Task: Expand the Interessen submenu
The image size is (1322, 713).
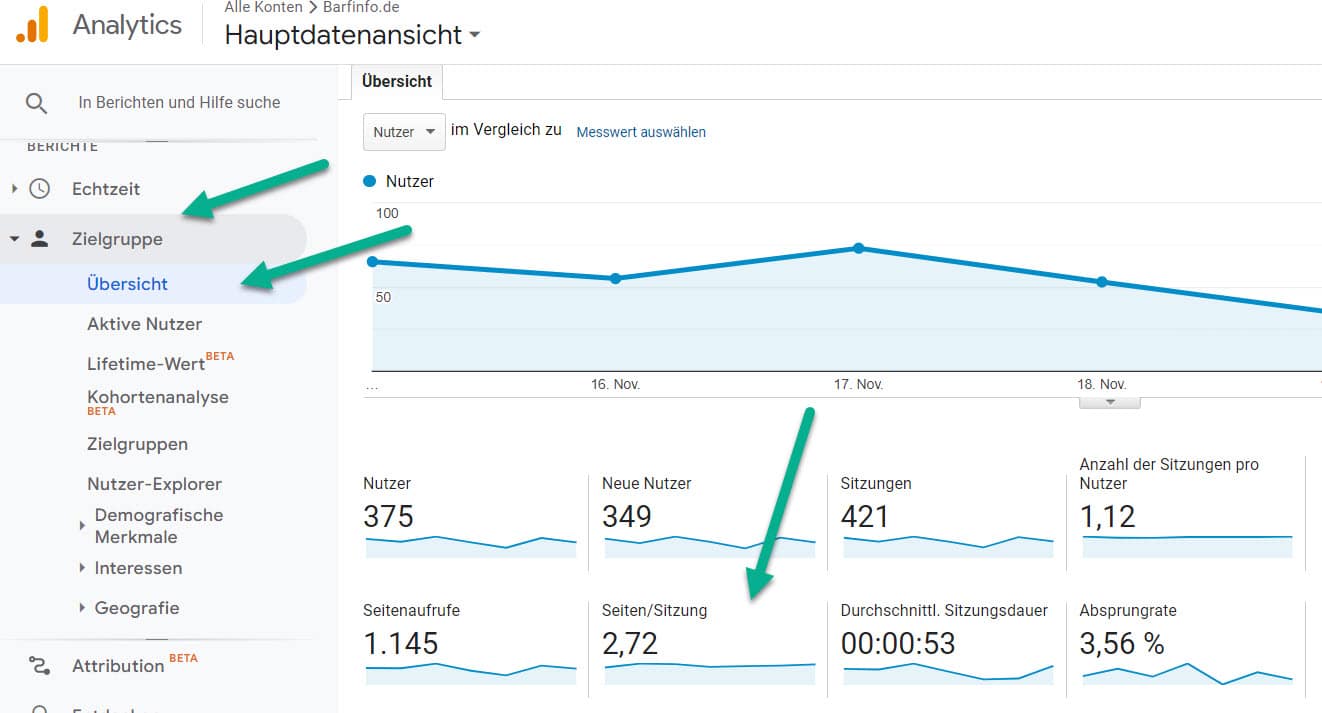Action: [x=82, y=568]
